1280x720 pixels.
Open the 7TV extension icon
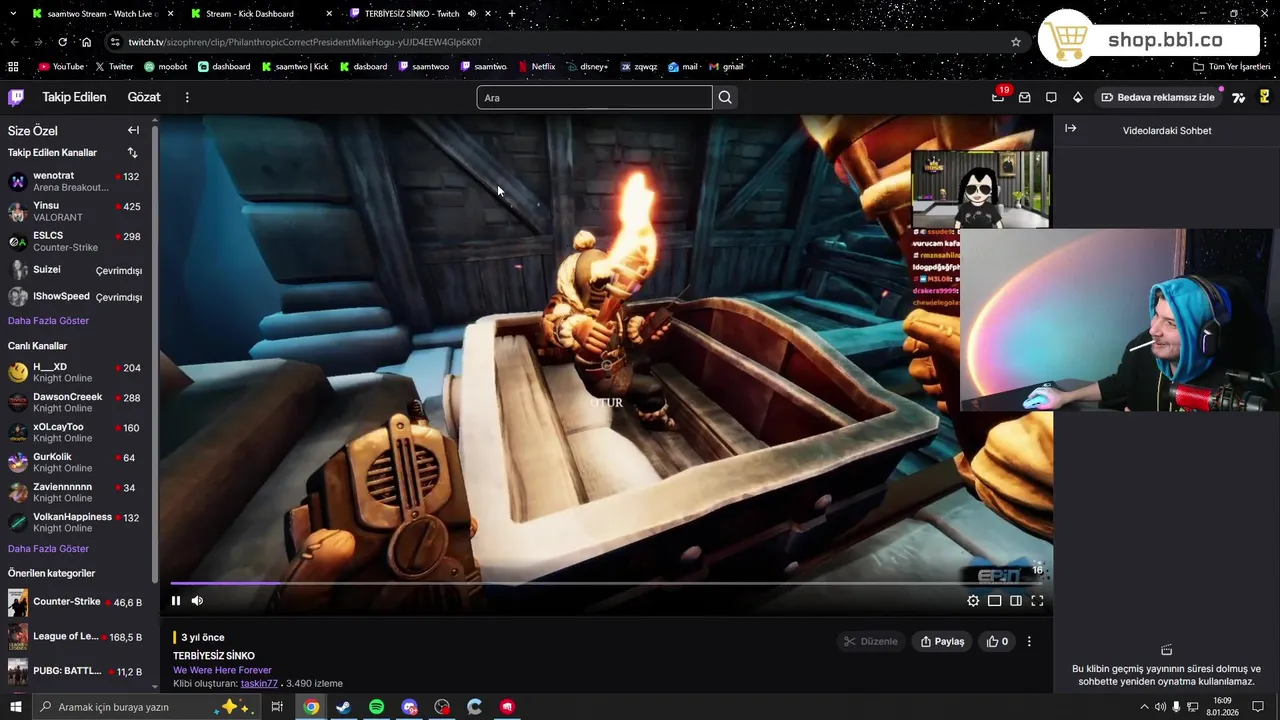pyautogui.click(x=1238, y=97)
